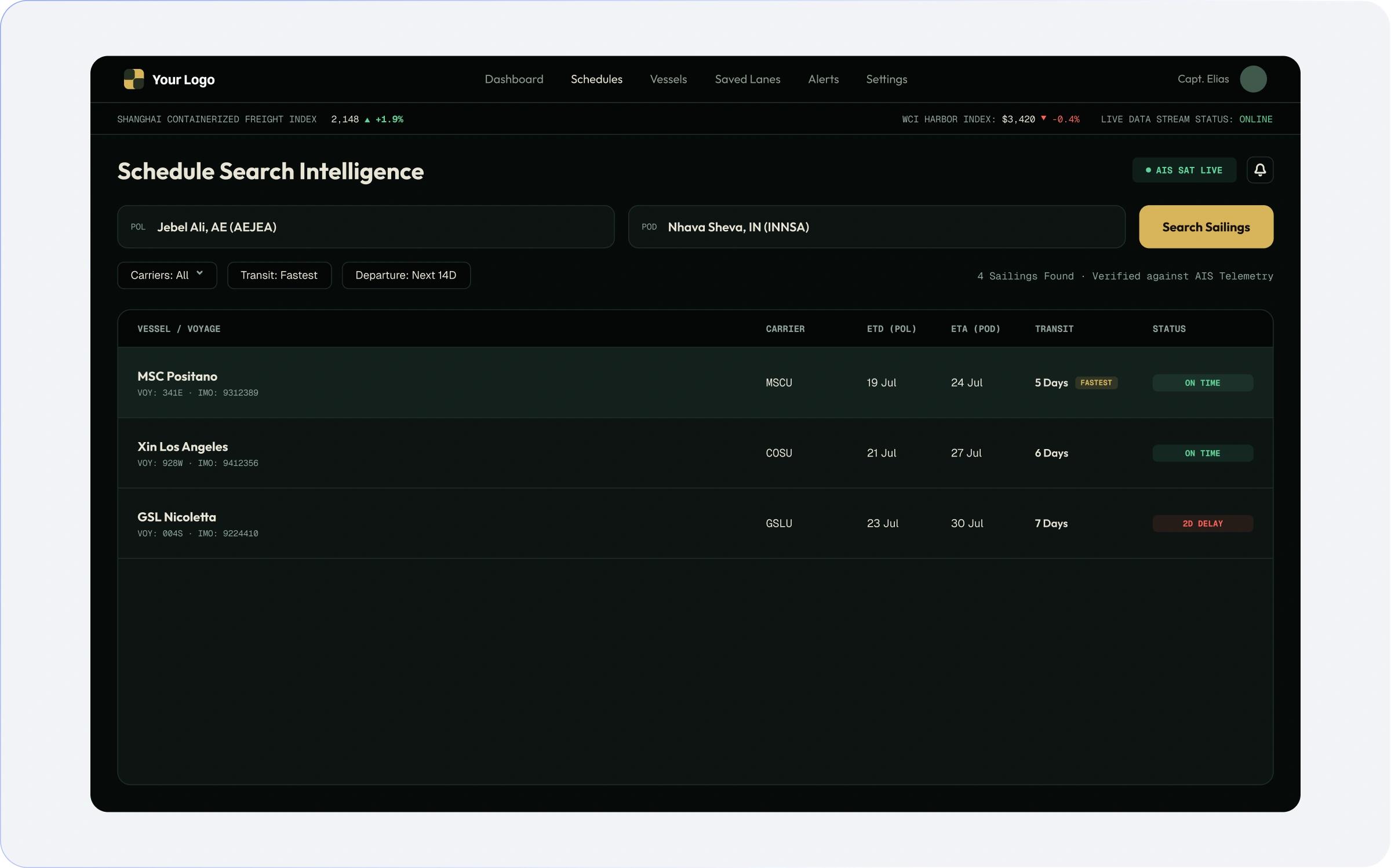Select the MSC Positano vessel row
The image size is (1391, 868).
coord(695,382)
